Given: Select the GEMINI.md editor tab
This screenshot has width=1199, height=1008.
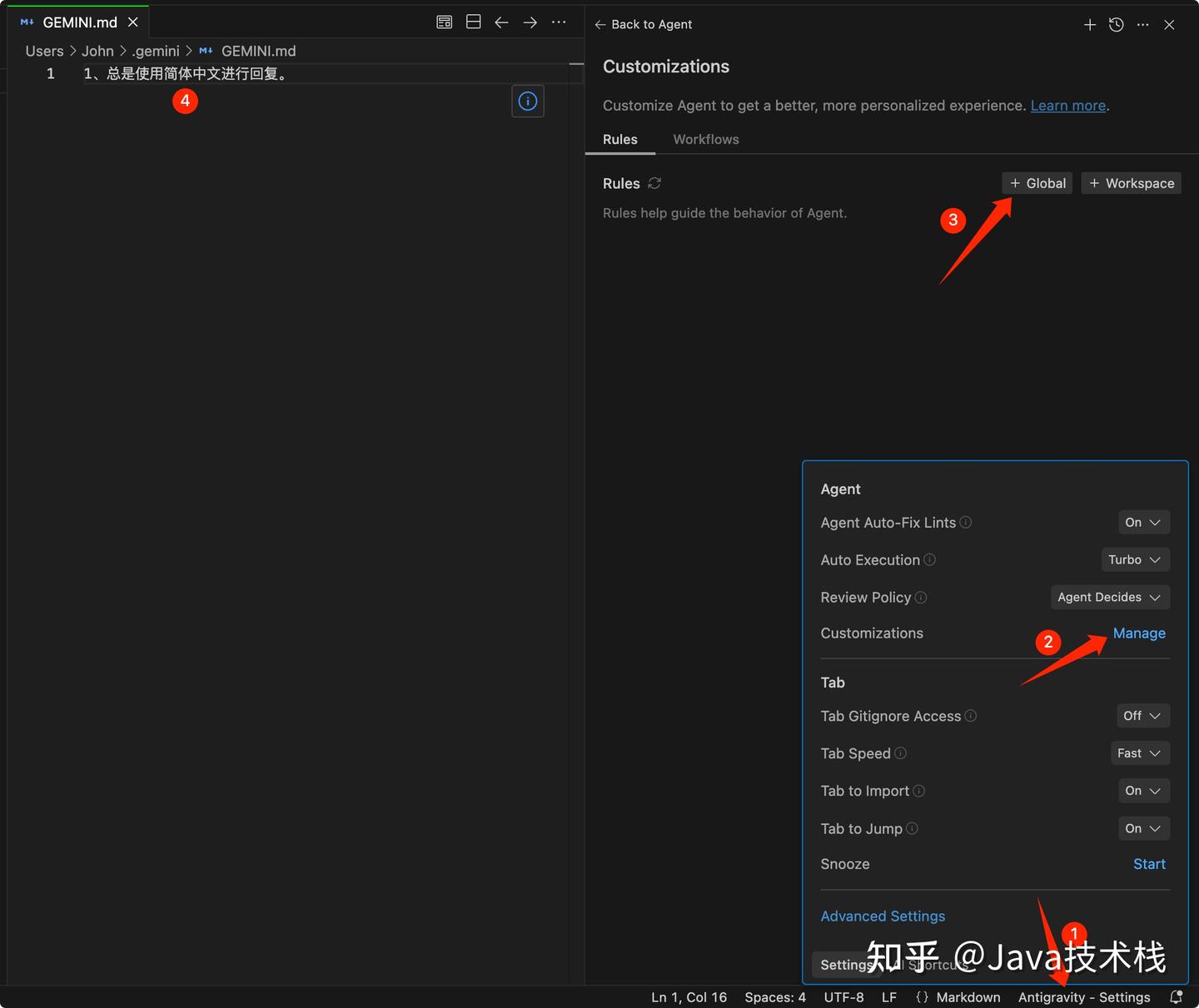Looking at the screenshot, I should [x=77, y=22].
